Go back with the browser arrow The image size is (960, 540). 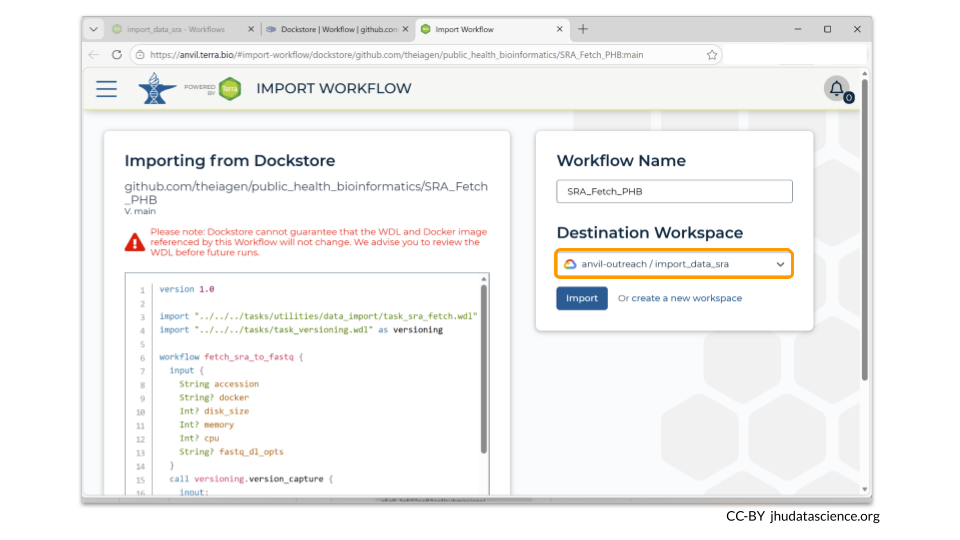94,54
